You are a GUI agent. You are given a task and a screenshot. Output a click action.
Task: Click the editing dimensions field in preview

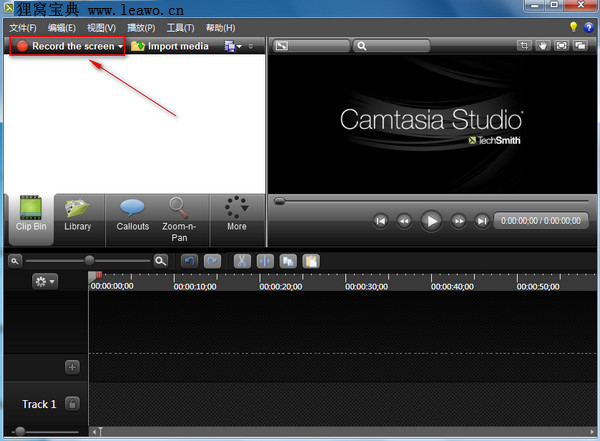pos(311,46)
